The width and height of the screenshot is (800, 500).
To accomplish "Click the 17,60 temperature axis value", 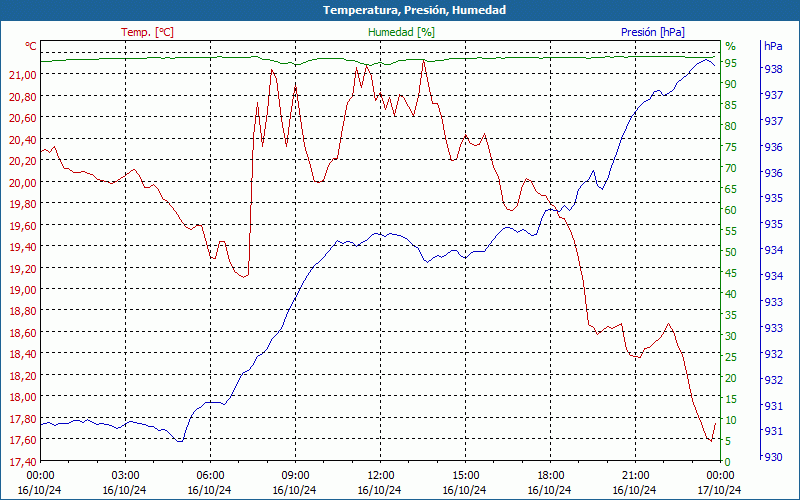I will (23, 440).
